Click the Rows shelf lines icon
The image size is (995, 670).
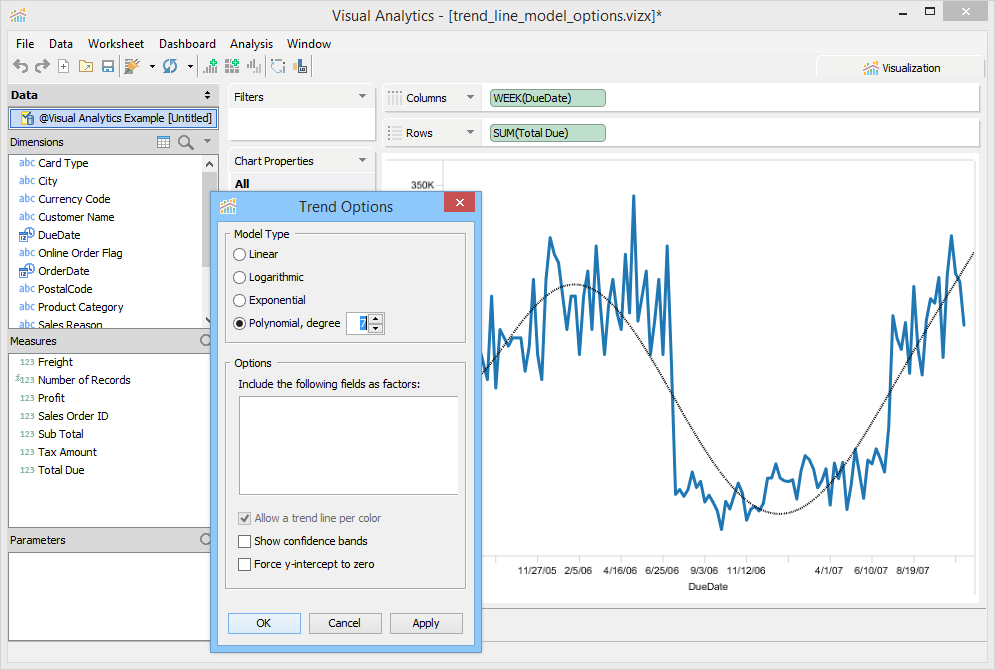tap(395, 133)
